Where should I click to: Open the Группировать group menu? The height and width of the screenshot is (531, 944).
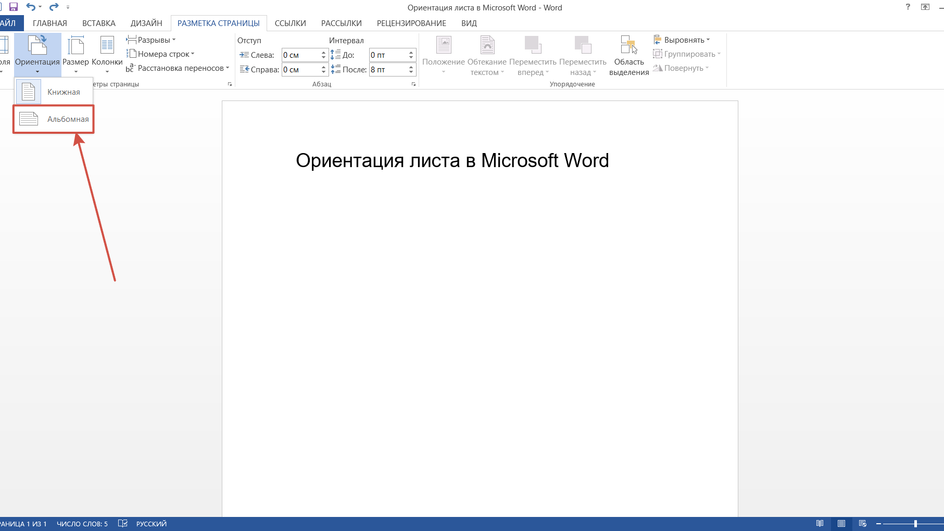(686, 54)
